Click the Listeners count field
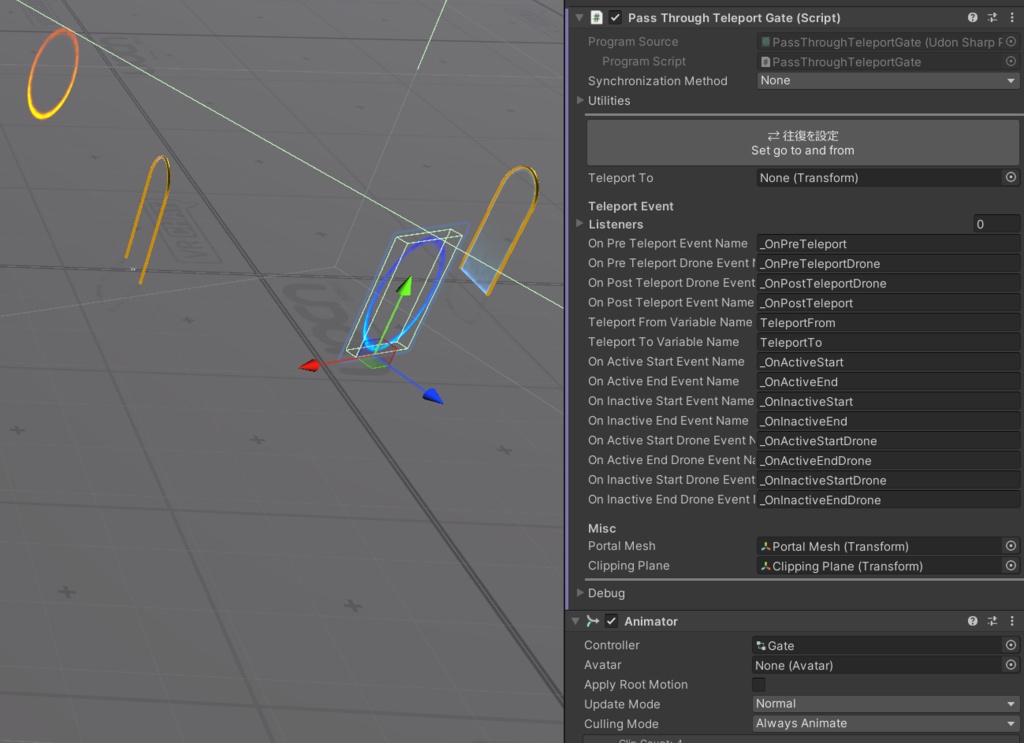The height and width of the screenshot is (743, 1024). [996, 224]
